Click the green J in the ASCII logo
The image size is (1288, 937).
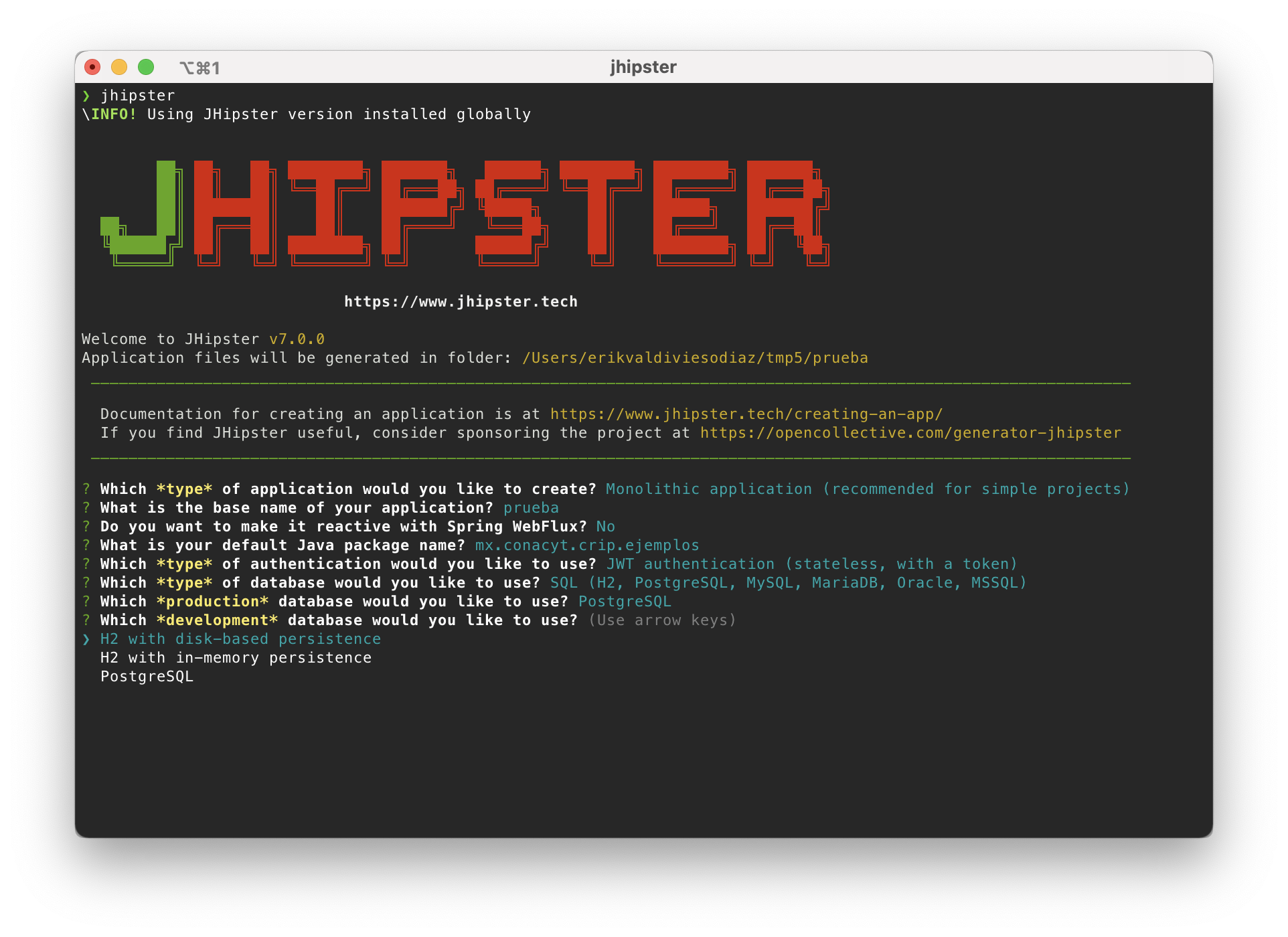[x=141, y=213]
